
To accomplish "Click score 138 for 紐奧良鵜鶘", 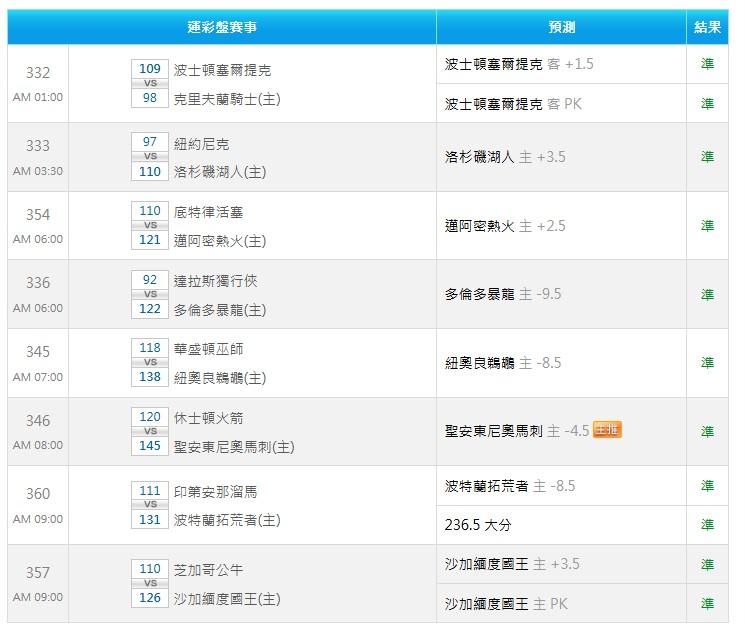I will pos(150,377).
